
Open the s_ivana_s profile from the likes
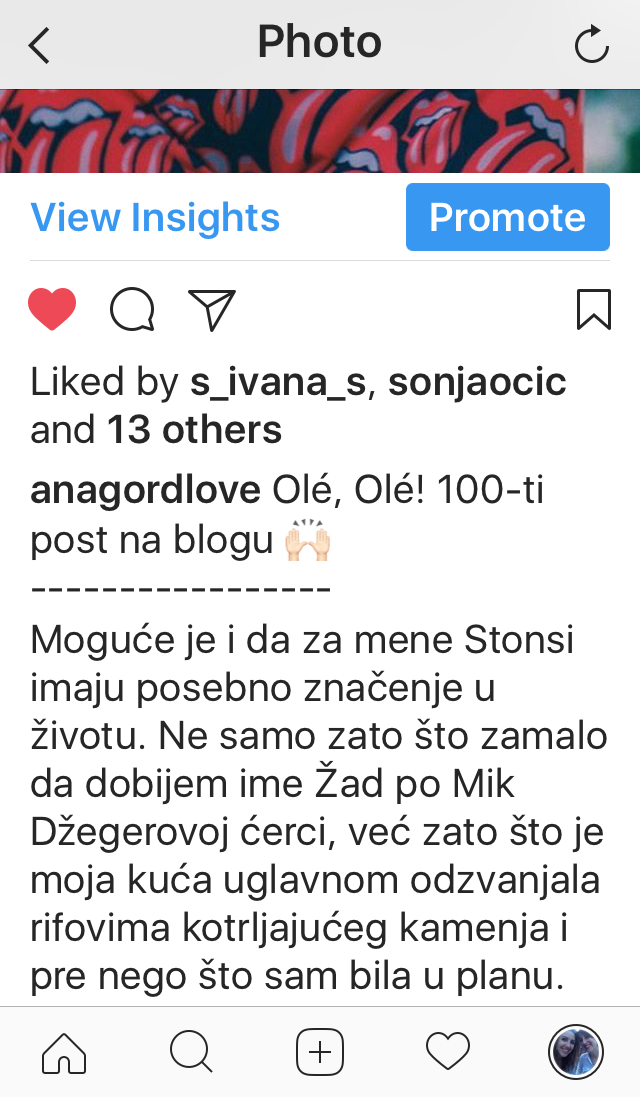(278, 383)
